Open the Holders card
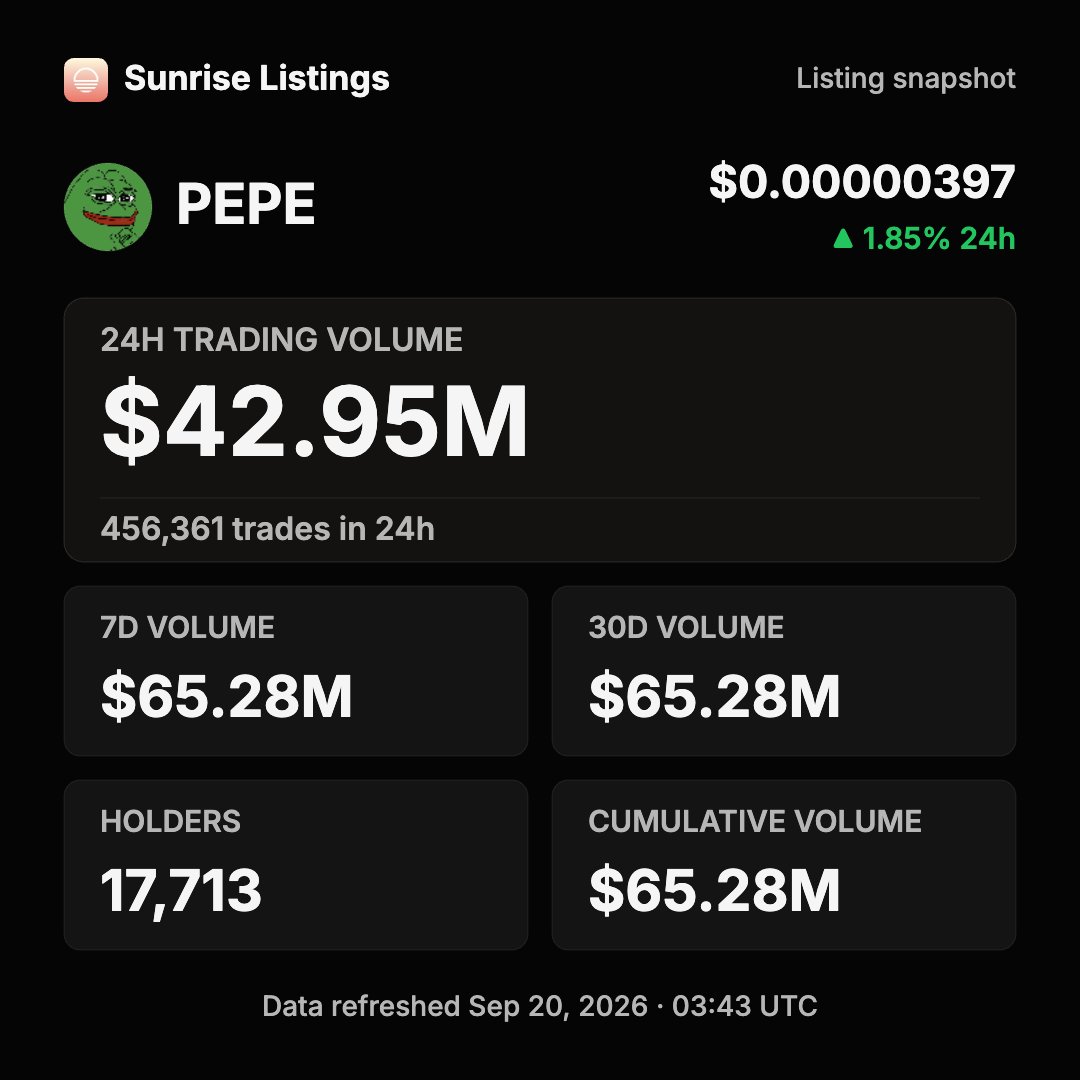Screen dimensions: 1080x1080 [x=296, y=865]
